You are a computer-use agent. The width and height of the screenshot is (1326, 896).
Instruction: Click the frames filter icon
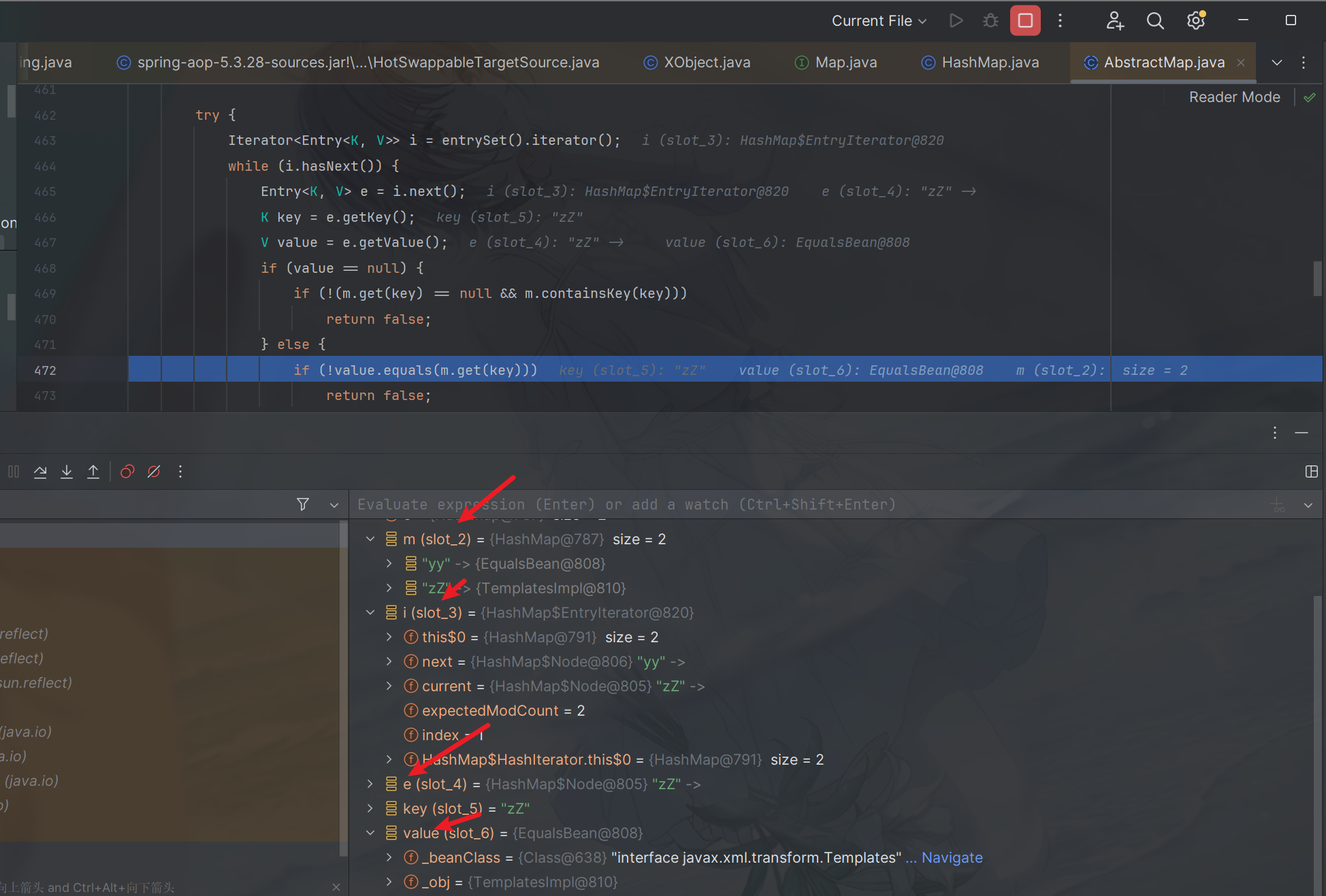click(303, 504)
